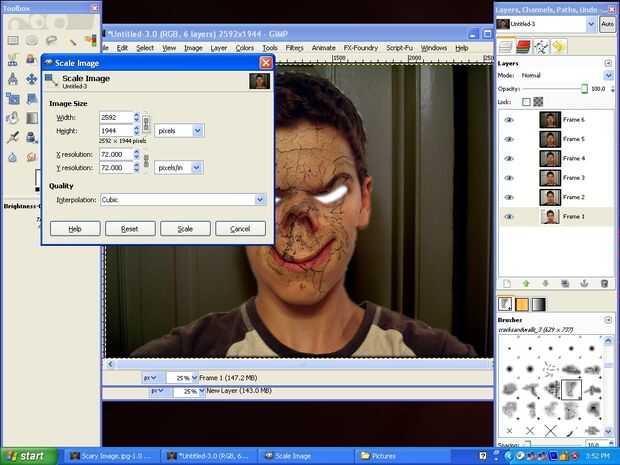This screenshot has height=465, width=620.
Task: Hide the Frame 3 layer
Action: pos(509,178)
